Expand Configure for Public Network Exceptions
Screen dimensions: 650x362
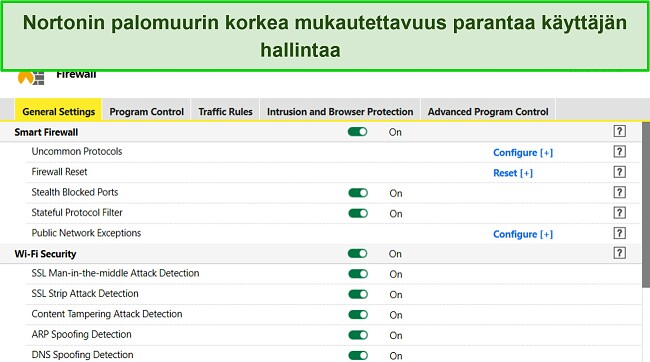[x=523, y=234]
